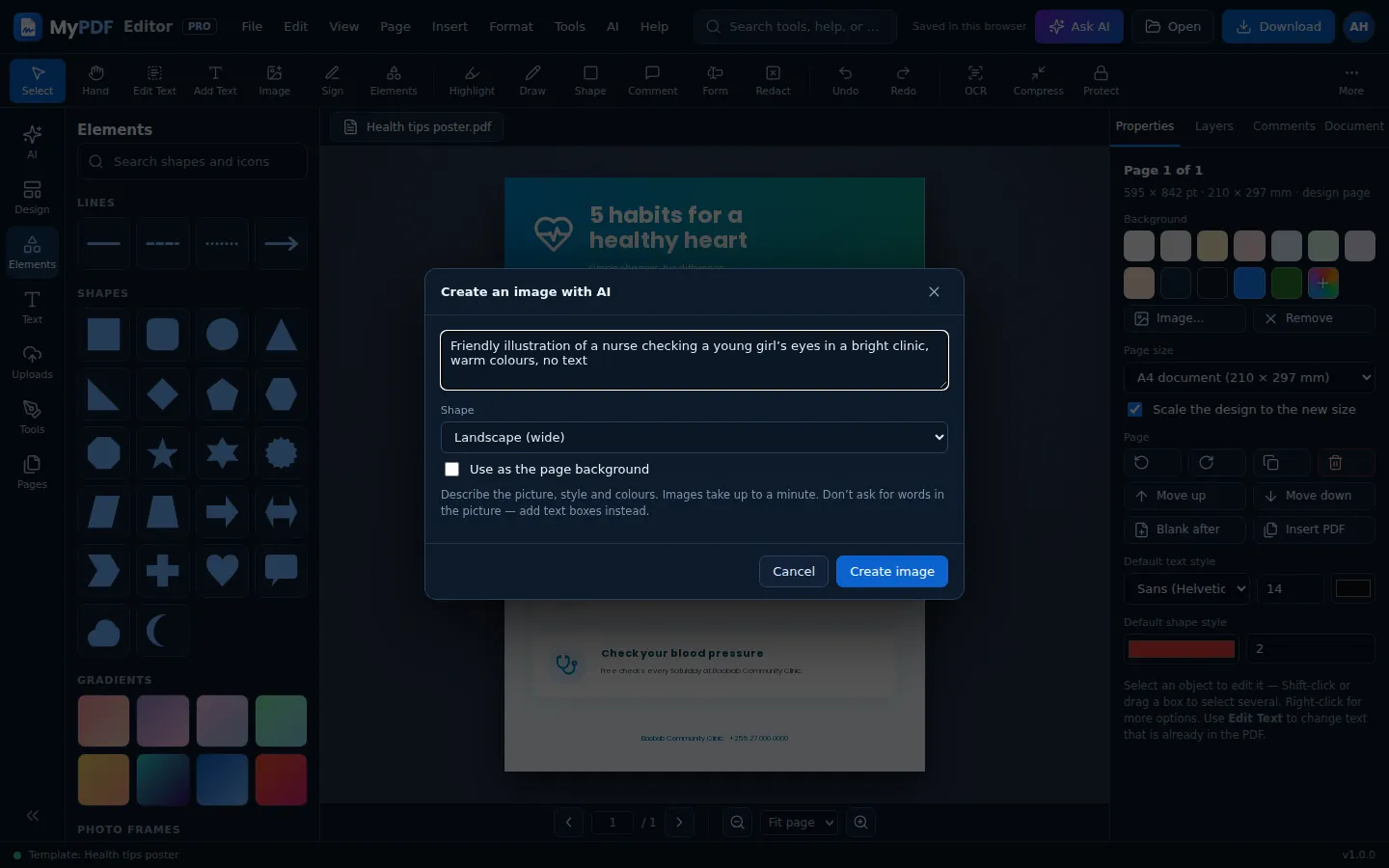The width and height of the screenshot is (1389, 868).
Task: Open the red default shape color
Action: (x=1182, y=649)
